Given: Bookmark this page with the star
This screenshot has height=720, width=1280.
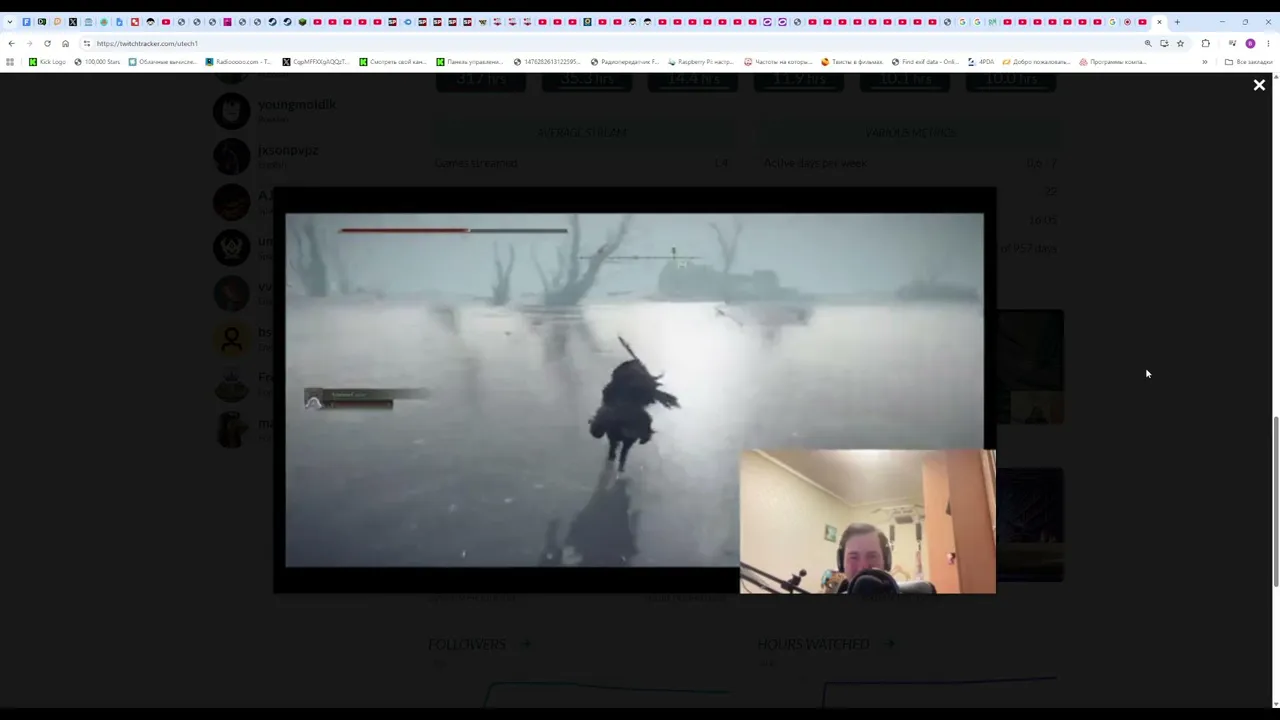Looking at the screenshot, I should click(1180, 43).
